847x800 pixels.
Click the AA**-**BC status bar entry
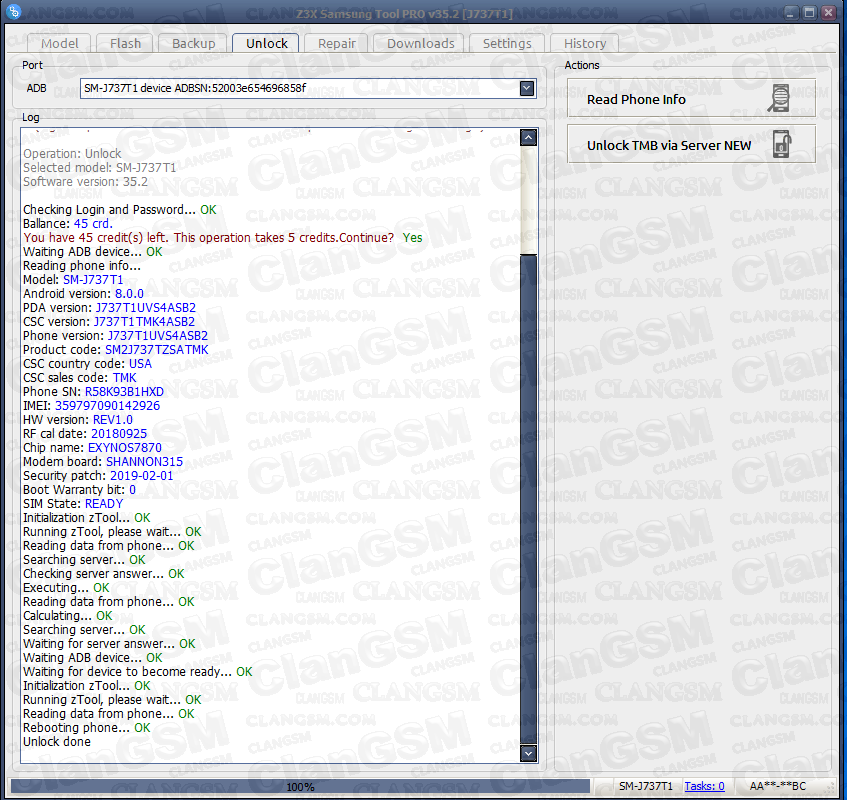click(778, 786)
